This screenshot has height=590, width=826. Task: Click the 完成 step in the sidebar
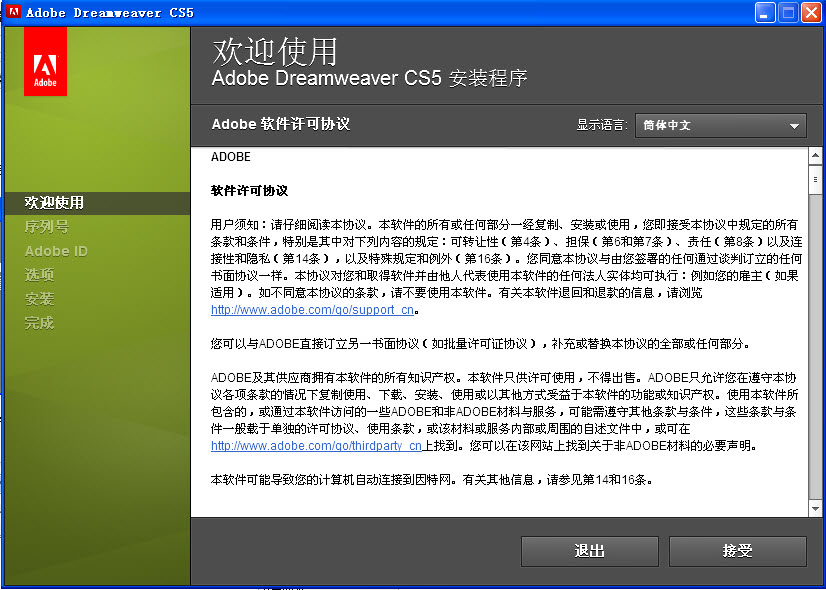click(40, 323)
